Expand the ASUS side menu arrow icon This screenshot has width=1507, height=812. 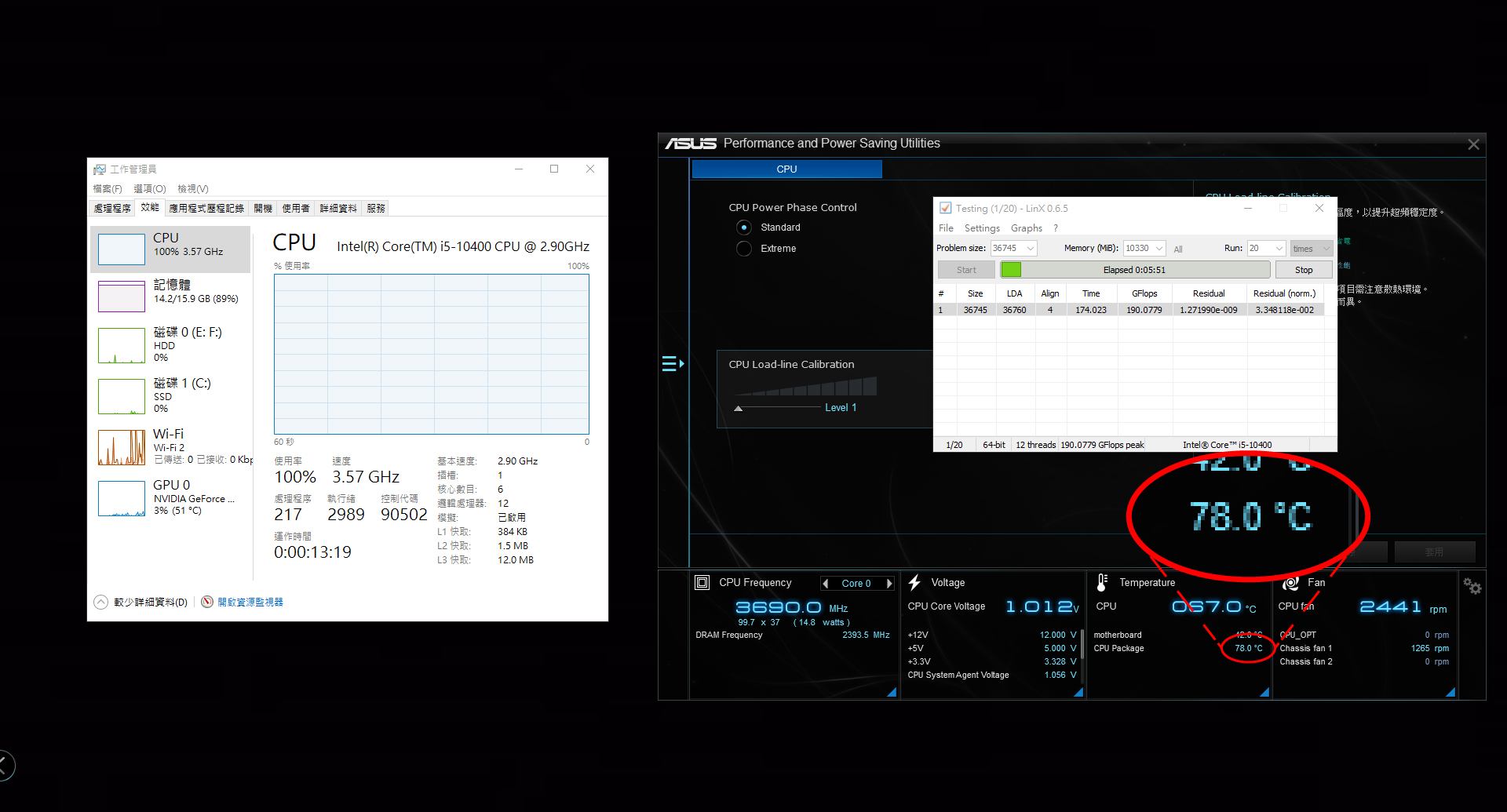[673, 364]
